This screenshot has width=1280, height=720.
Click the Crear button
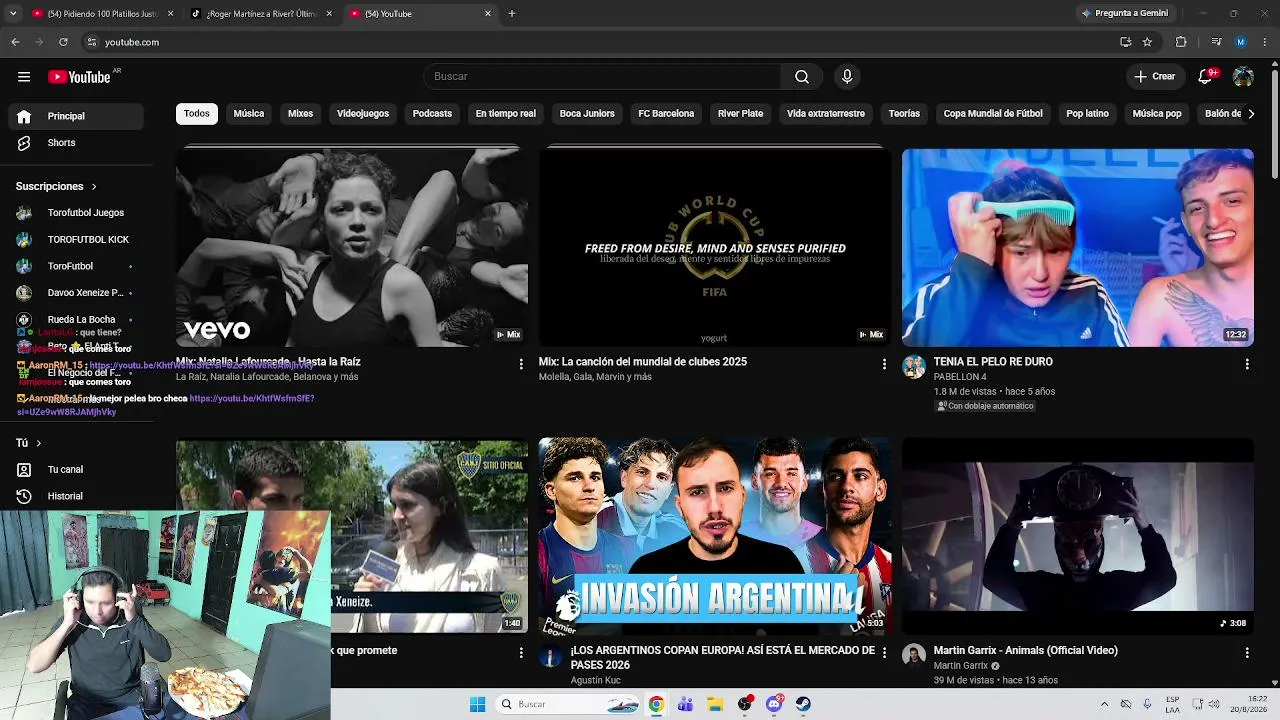pyautogui.click(x=1155, y=77)
